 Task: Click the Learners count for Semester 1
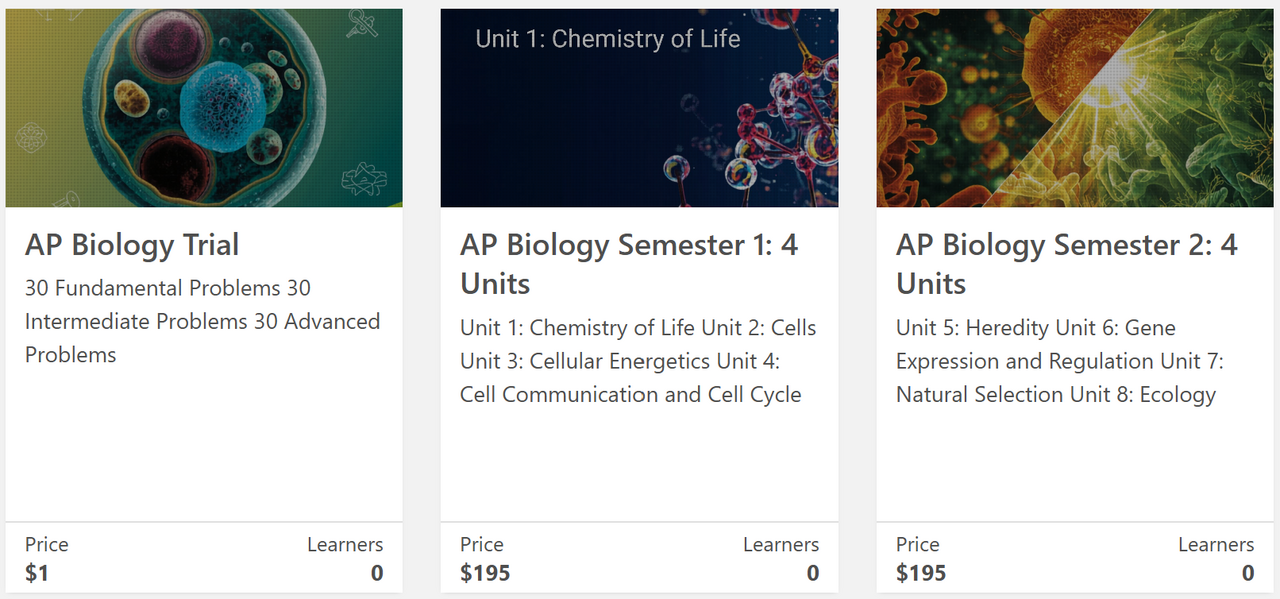[x=812, y=573]
